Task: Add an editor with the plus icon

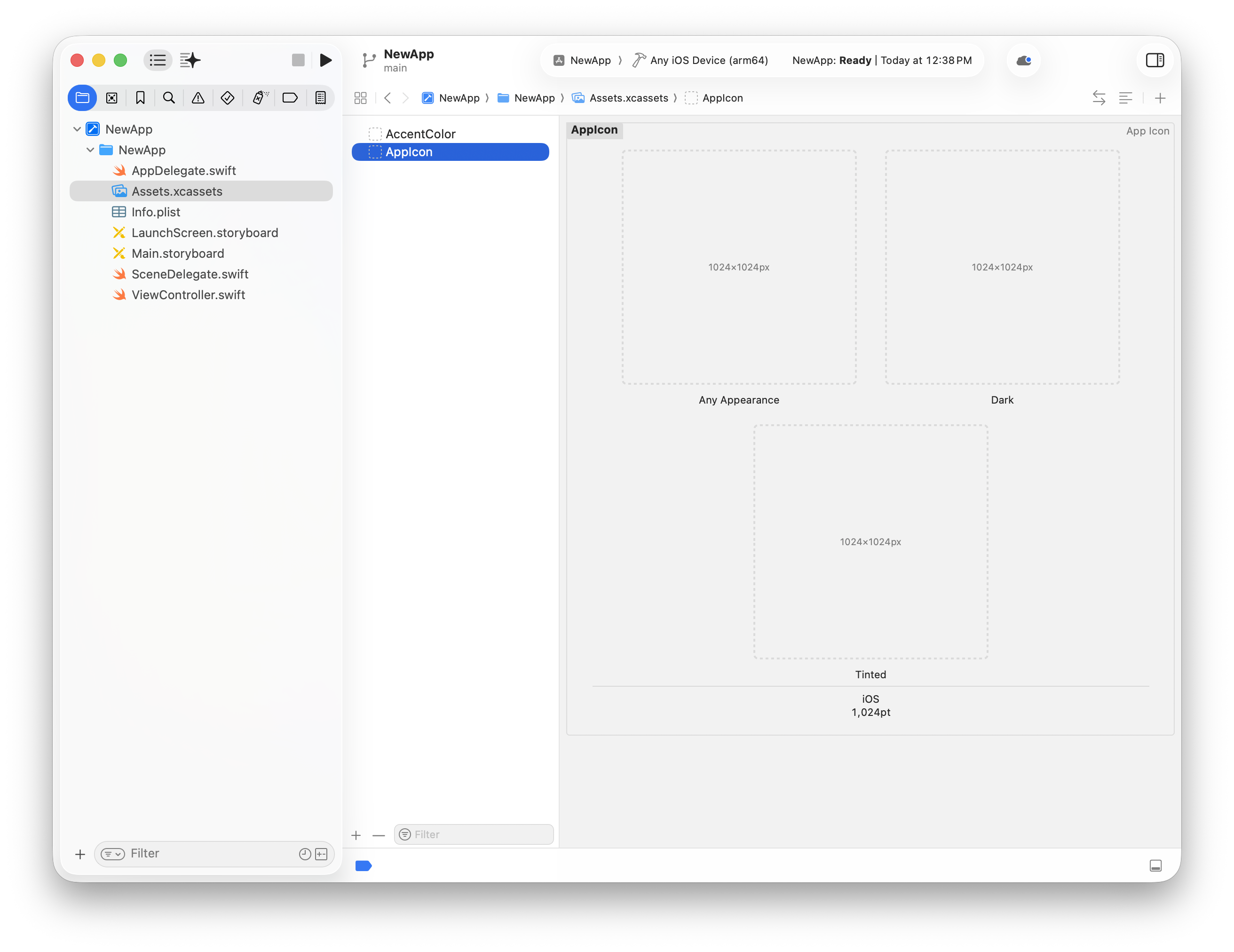Action: [1160, 98]
